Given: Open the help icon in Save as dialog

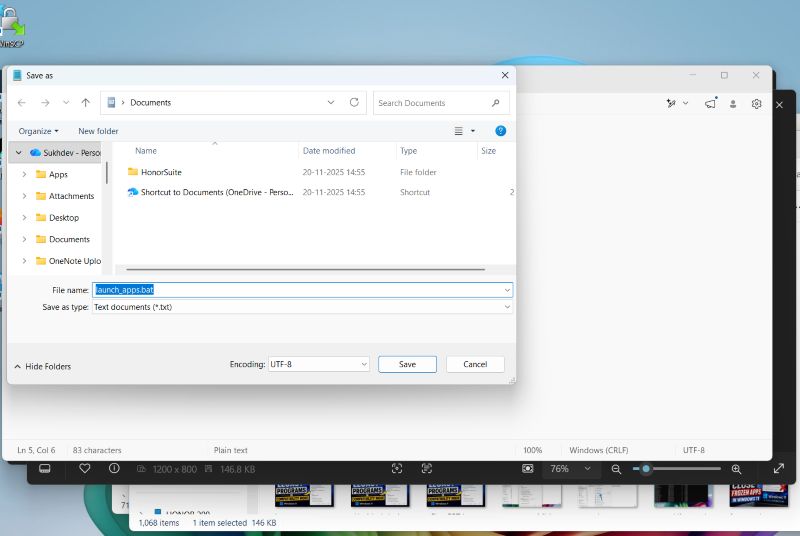Looking at the screenshot, I should click(x=501, y=131).
